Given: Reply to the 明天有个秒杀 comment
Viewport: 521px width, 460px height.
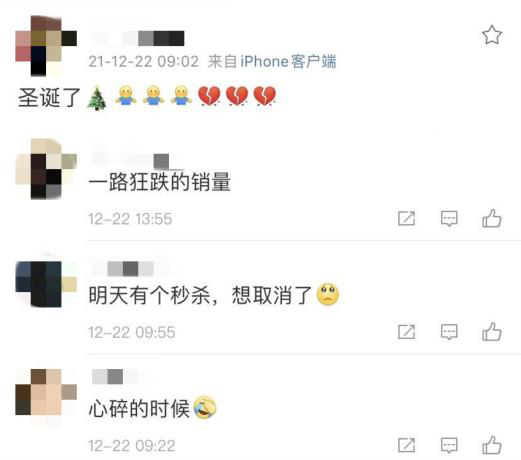Looking at the screenshot, I should (449, 332).
